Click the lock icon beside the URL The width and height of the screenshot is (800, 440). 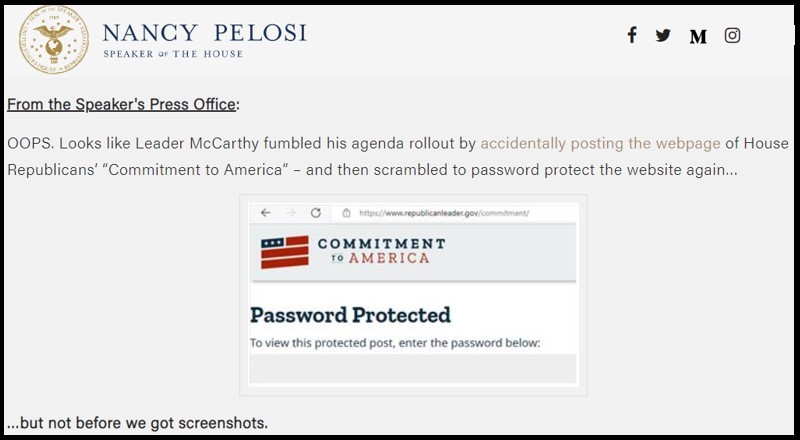[346, 213]
